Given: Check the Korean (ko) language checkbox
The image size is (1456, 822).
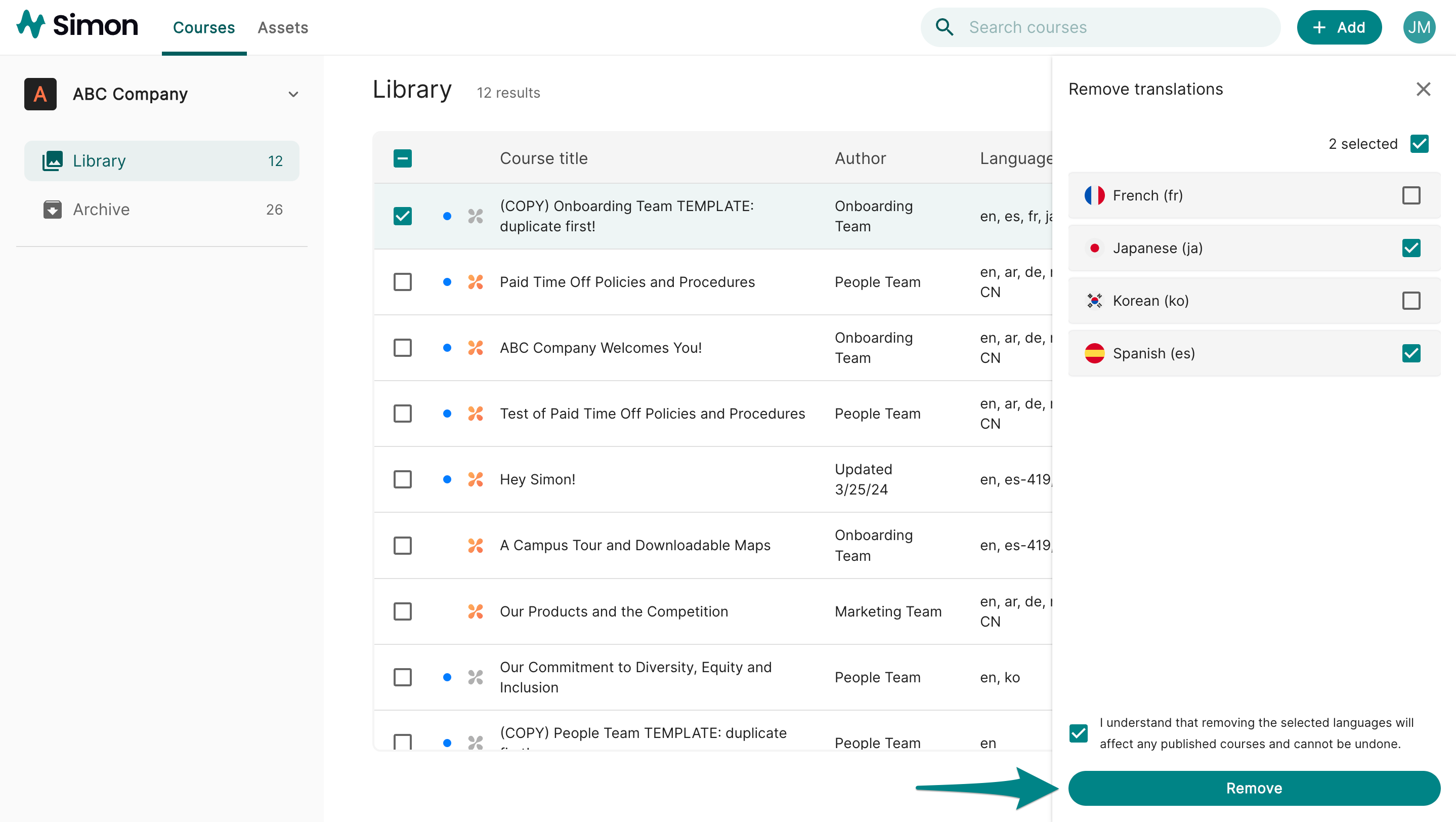Looking at the screenshot, I should tap(1411, 300).
